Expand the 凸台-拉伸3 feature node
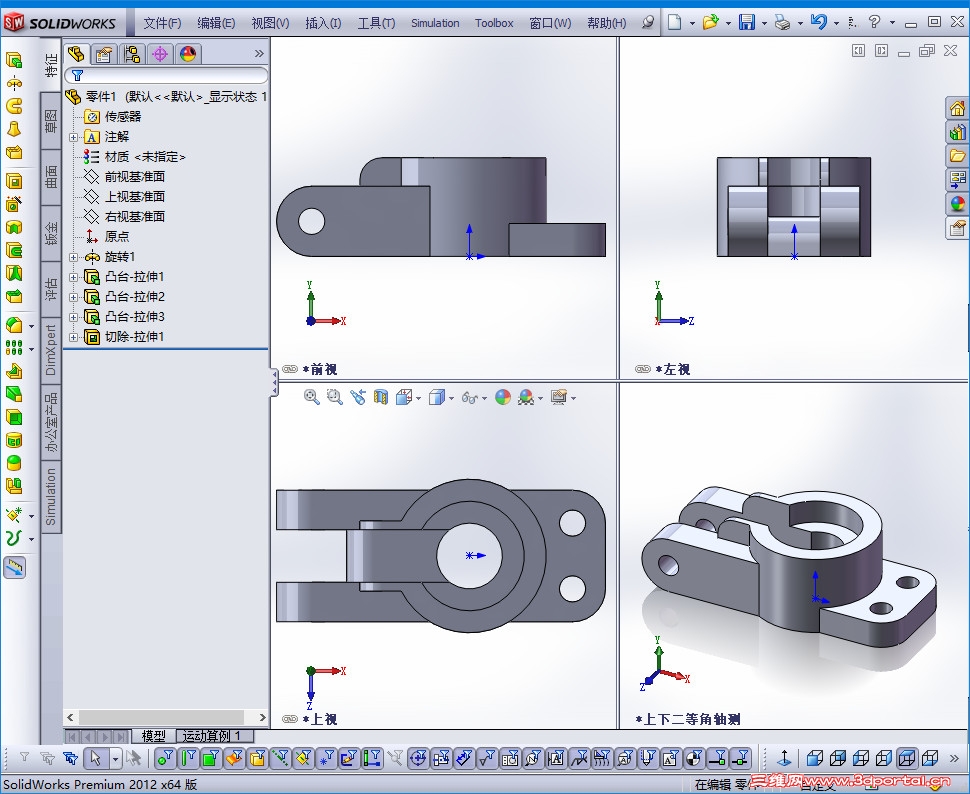Screen dimensions: 970x794 pos(73,317)
